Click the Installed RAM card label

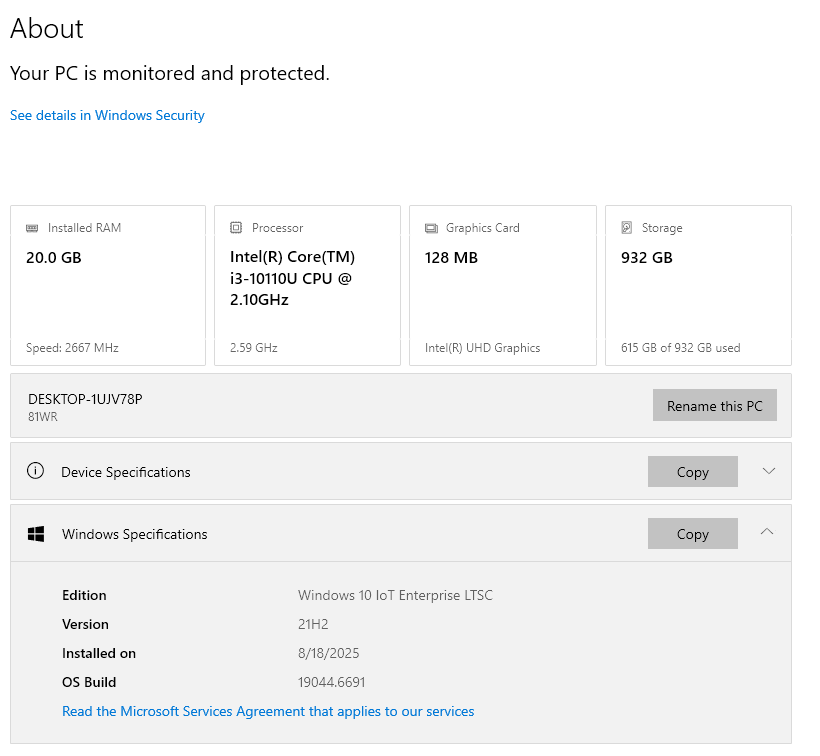[x=84, y=228]
